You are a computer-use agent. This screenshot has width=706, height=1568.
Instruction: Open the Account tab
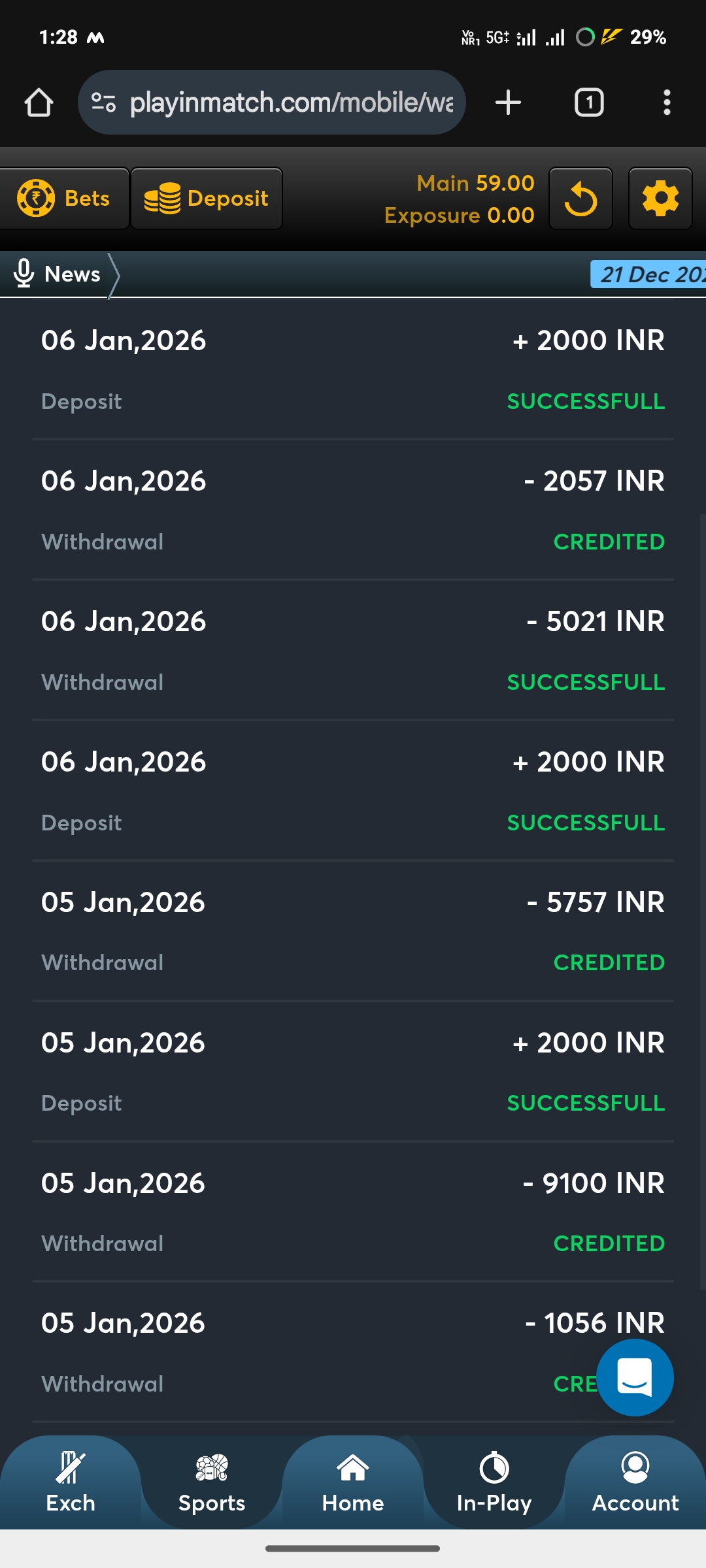635,1483
